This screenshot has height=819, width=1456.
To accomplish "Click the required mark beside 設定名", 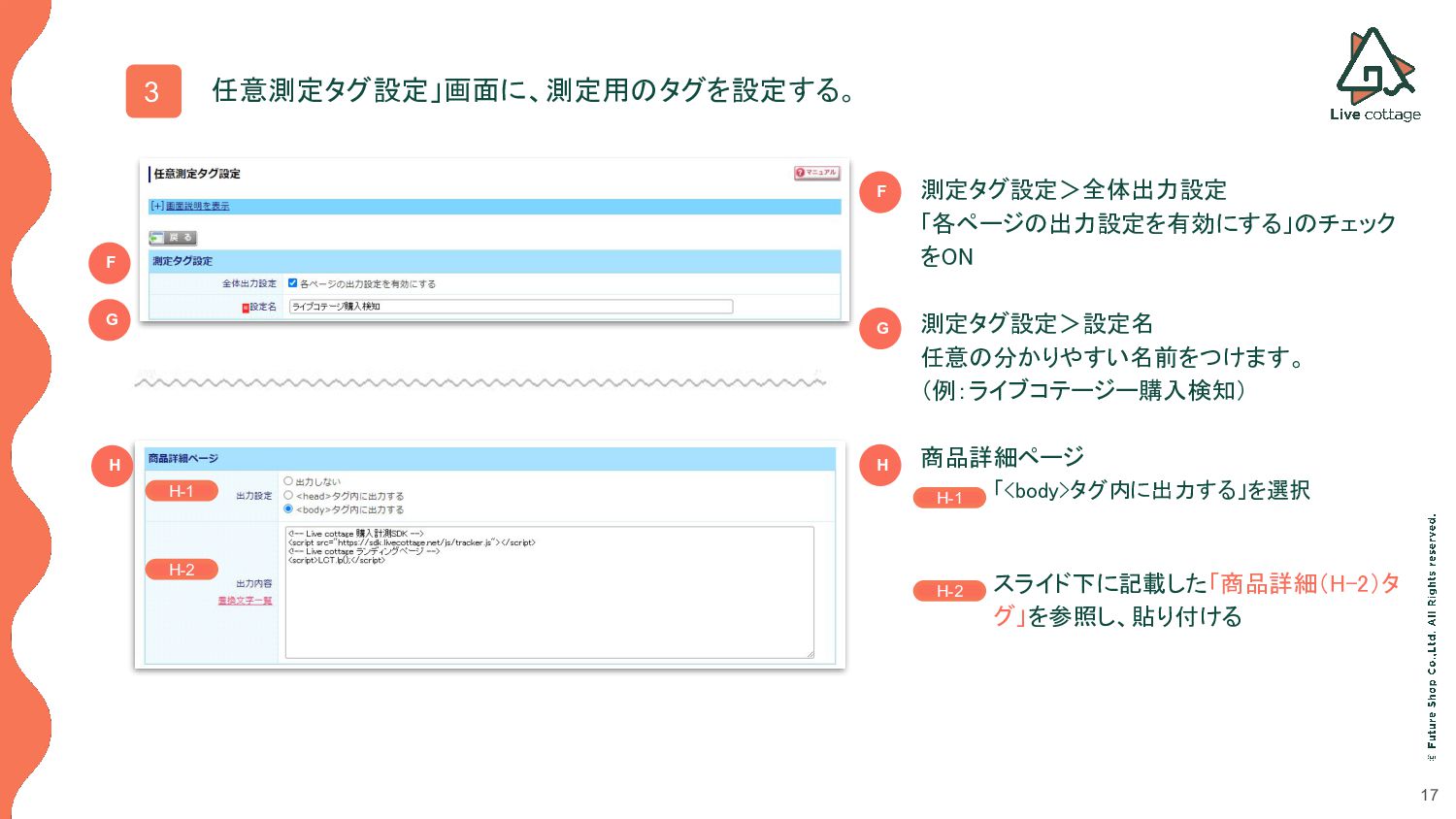I will pos(246,308).
